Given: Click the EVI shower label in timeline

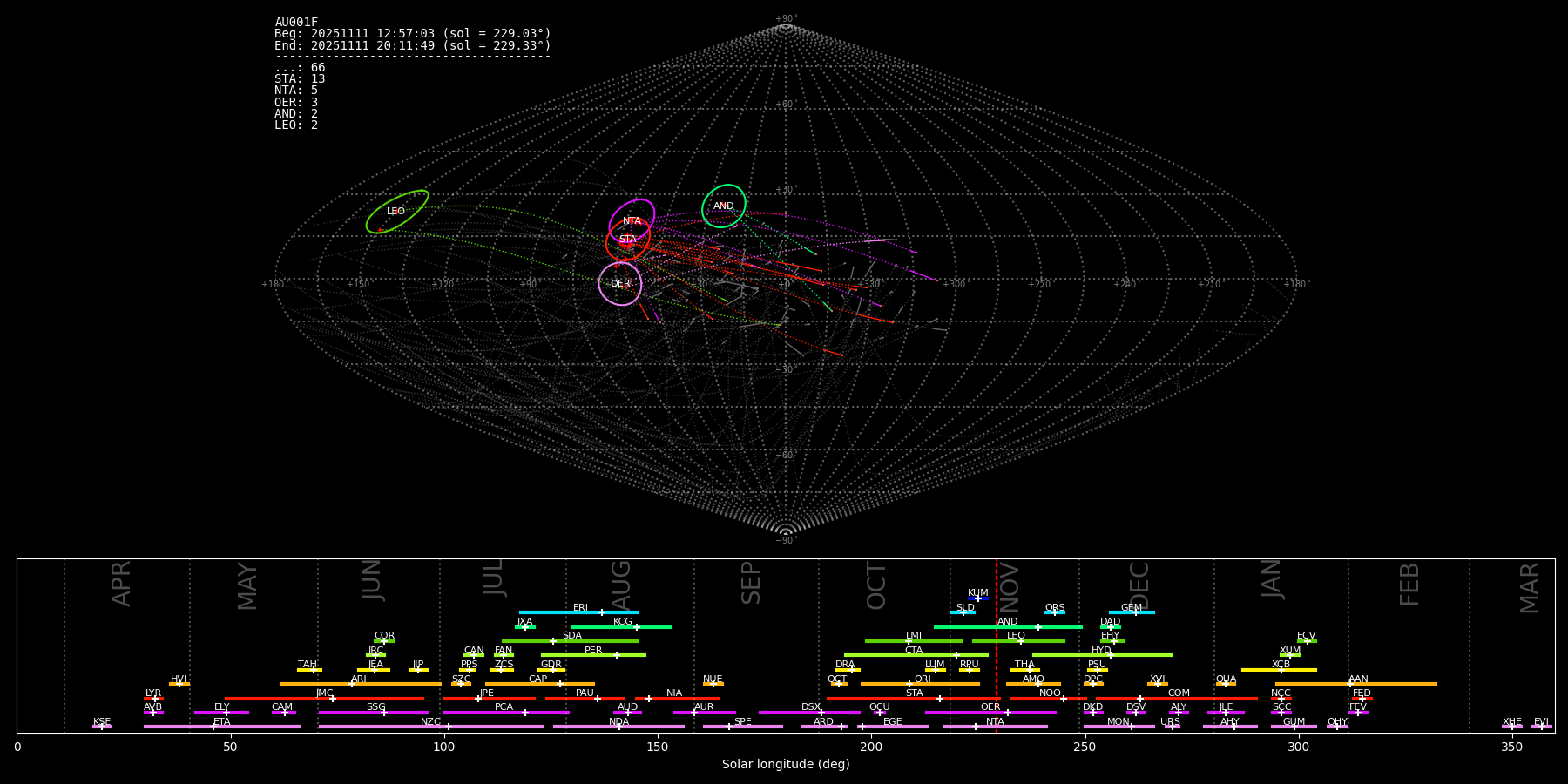Looking at the screenshot, I should point(1541,722).
